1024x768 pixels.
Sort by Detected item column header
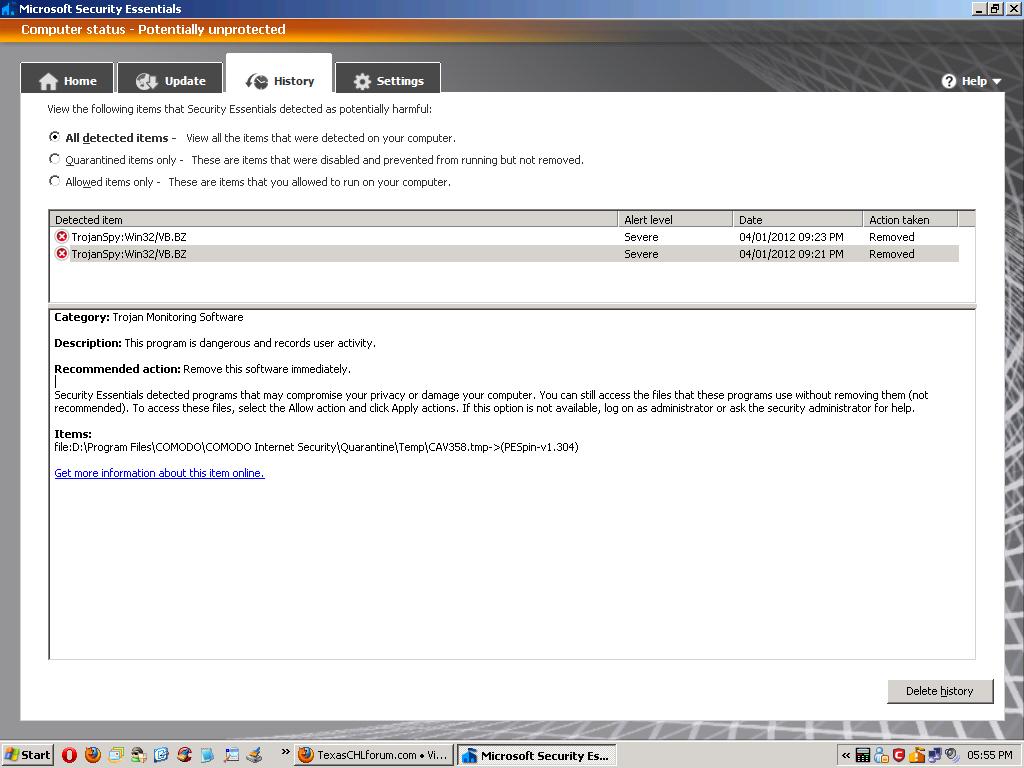[x=333, y=219]
